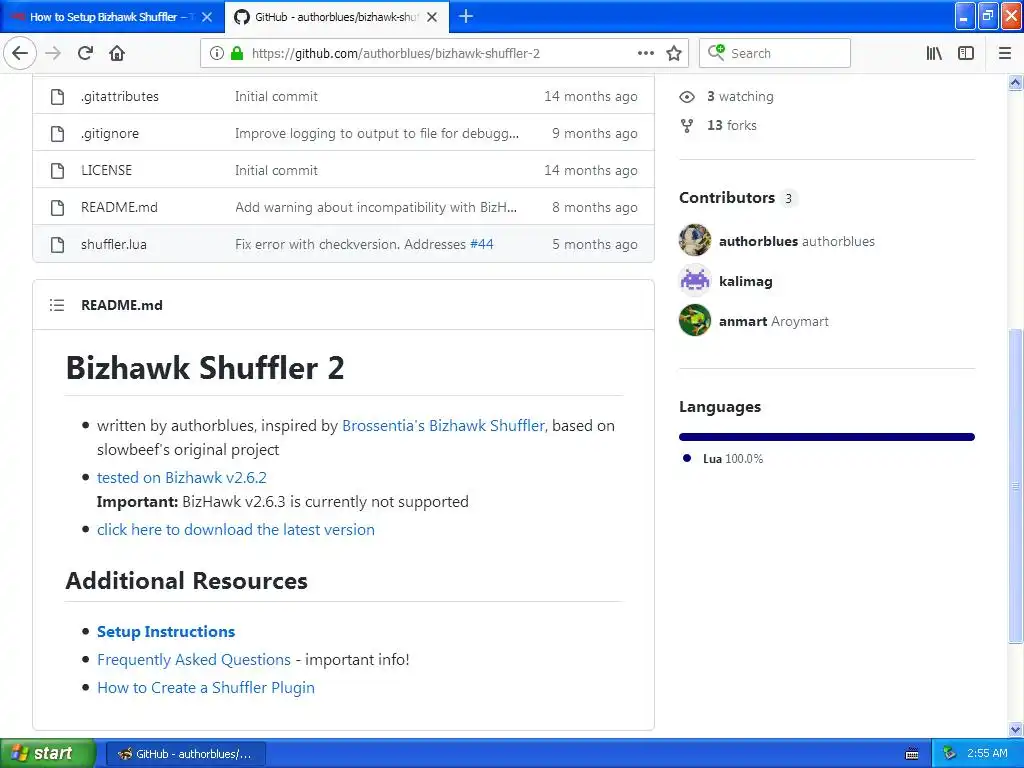Open the browser home page icon

pyautogui.click(x=118, y=53)
